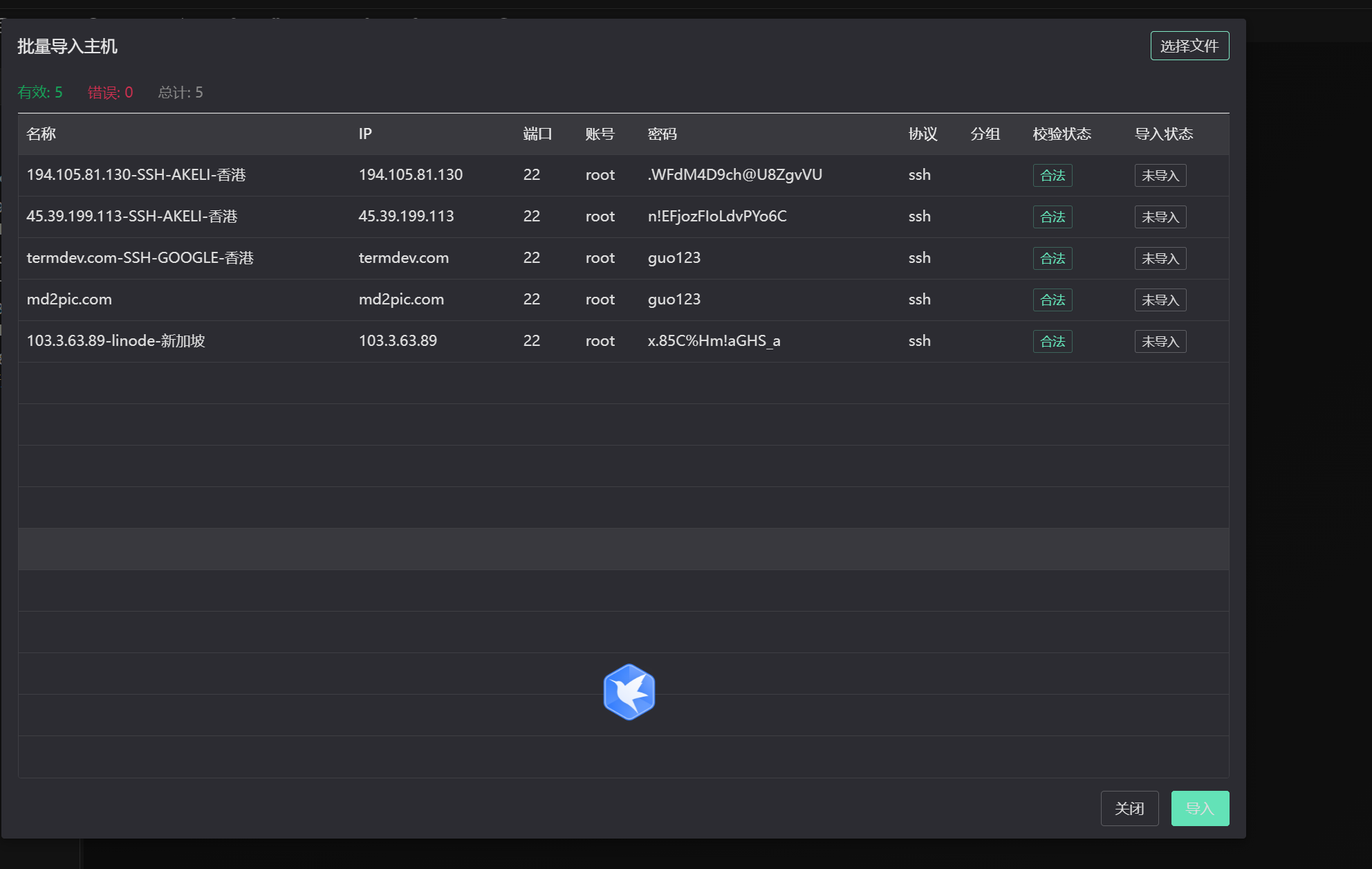
Task: Click 未导入 tag for 103.3.63.89 row
Action: pos(1160,341)
